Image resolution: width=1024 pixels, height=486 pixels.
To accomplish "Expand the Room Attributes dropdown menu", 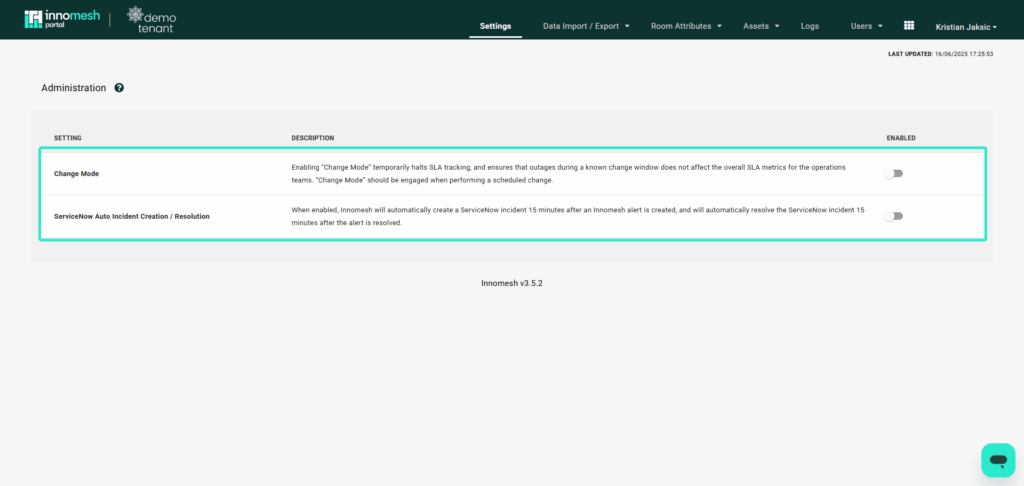I will [x=686, y=26].
